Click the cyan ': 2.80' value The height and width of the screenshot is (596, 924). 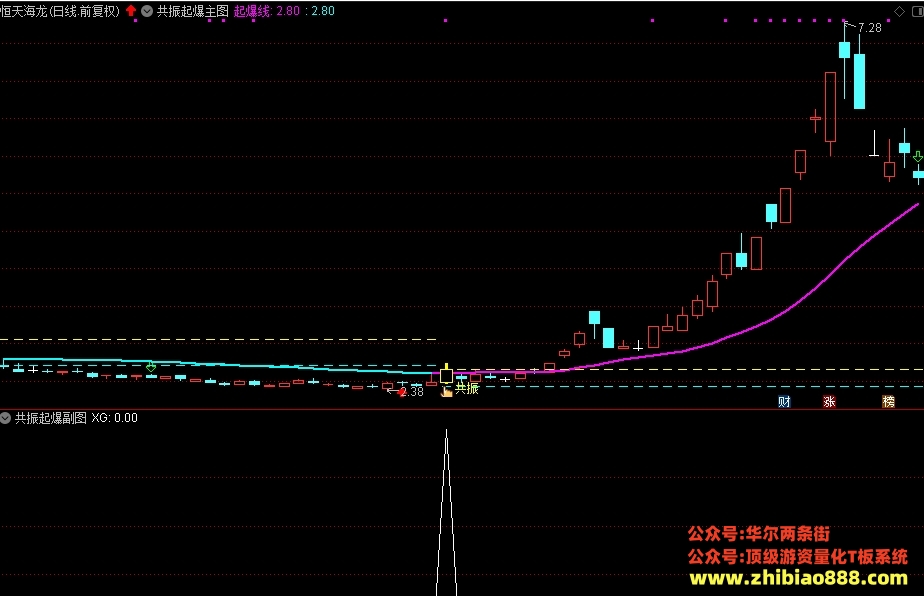pos(320,11)
